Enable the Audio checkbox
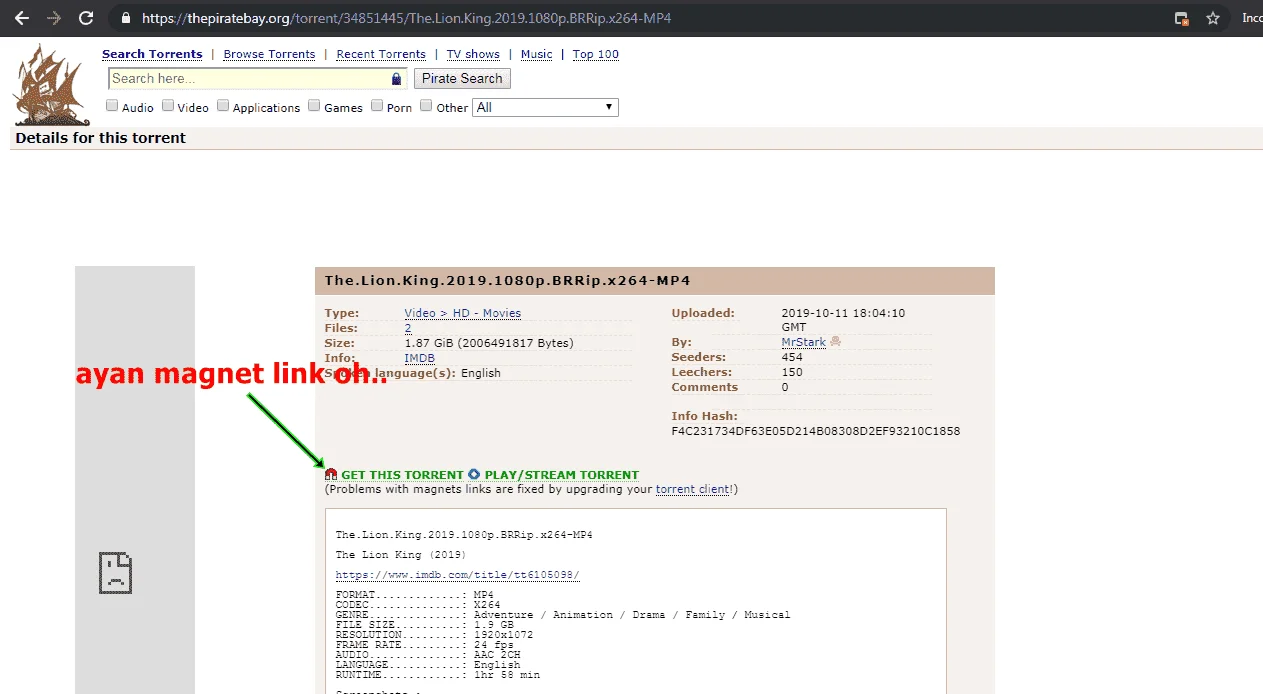1263x694 pixels. click(x=112, y=106)
